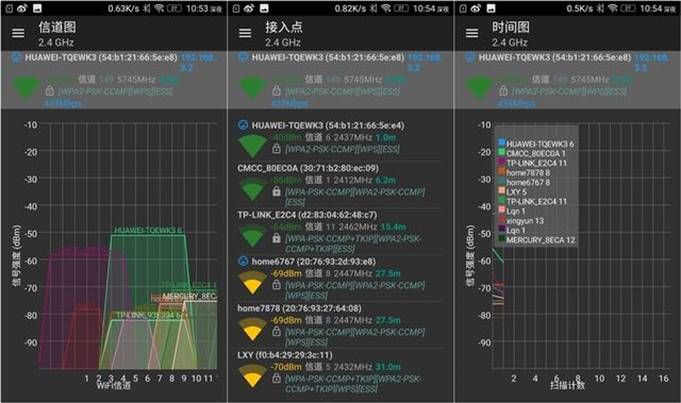This screenshot has height=403, width=681.
Task: Open the home6767 (20:76:93:2d:93:e8) access point entry
Action: tap(340, 278)
